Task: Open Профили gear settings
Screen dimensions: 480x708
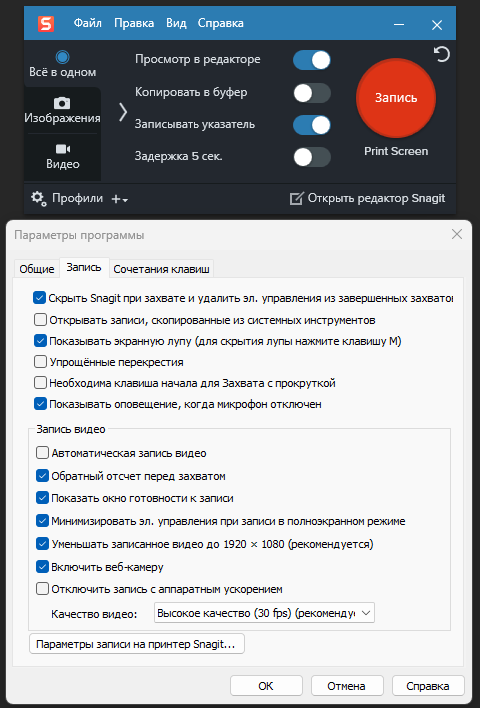Action: click(x=39, y=198)
